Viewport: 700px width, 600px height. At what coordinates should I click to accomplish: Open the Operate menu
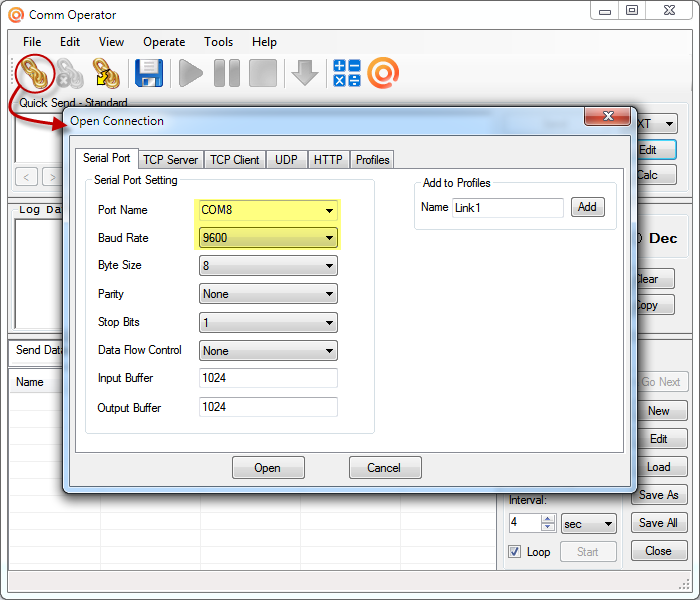click(x=164, y=42)
